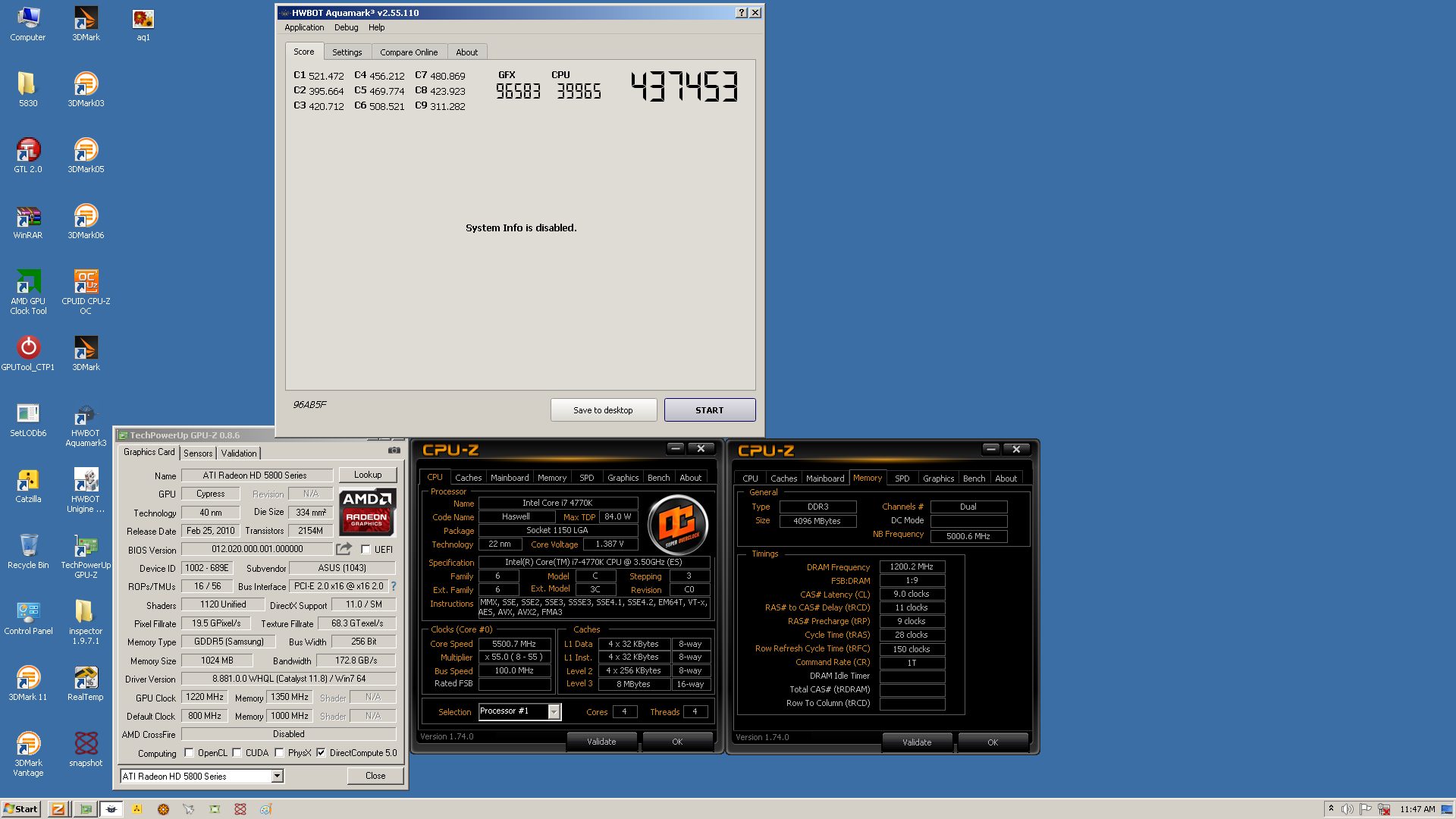This screenshot has width=1456, height=819.
Task: Launch RealTemp desktop shortcut
Action: click(86, 683)
